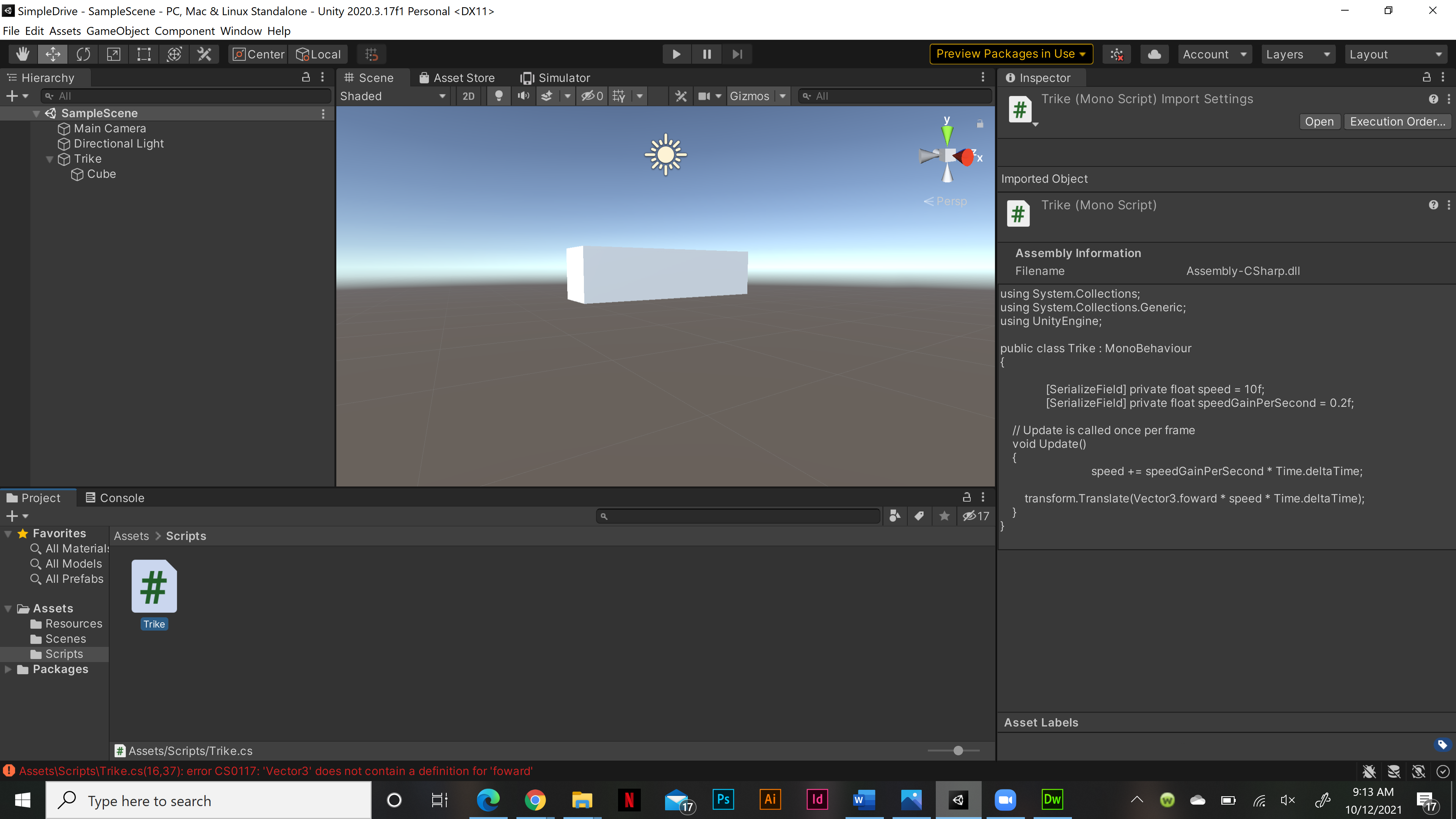The image size is (1456, 819).
Task: Switch to the Asset Store tab
Action: pyautogui.click(x=457, y=78)
